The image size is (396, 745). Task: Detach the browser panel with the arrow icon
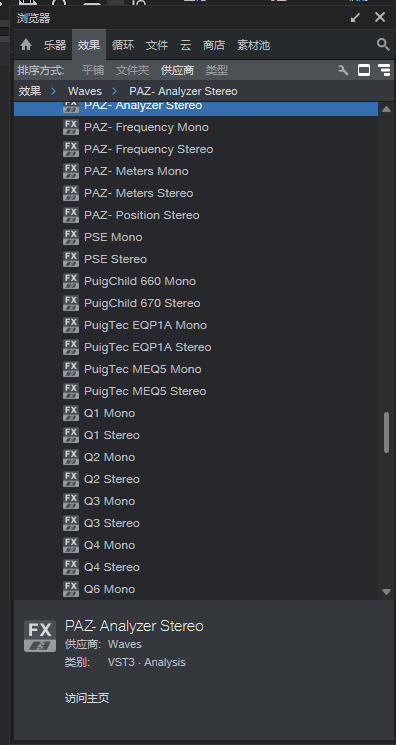point(355,18)
